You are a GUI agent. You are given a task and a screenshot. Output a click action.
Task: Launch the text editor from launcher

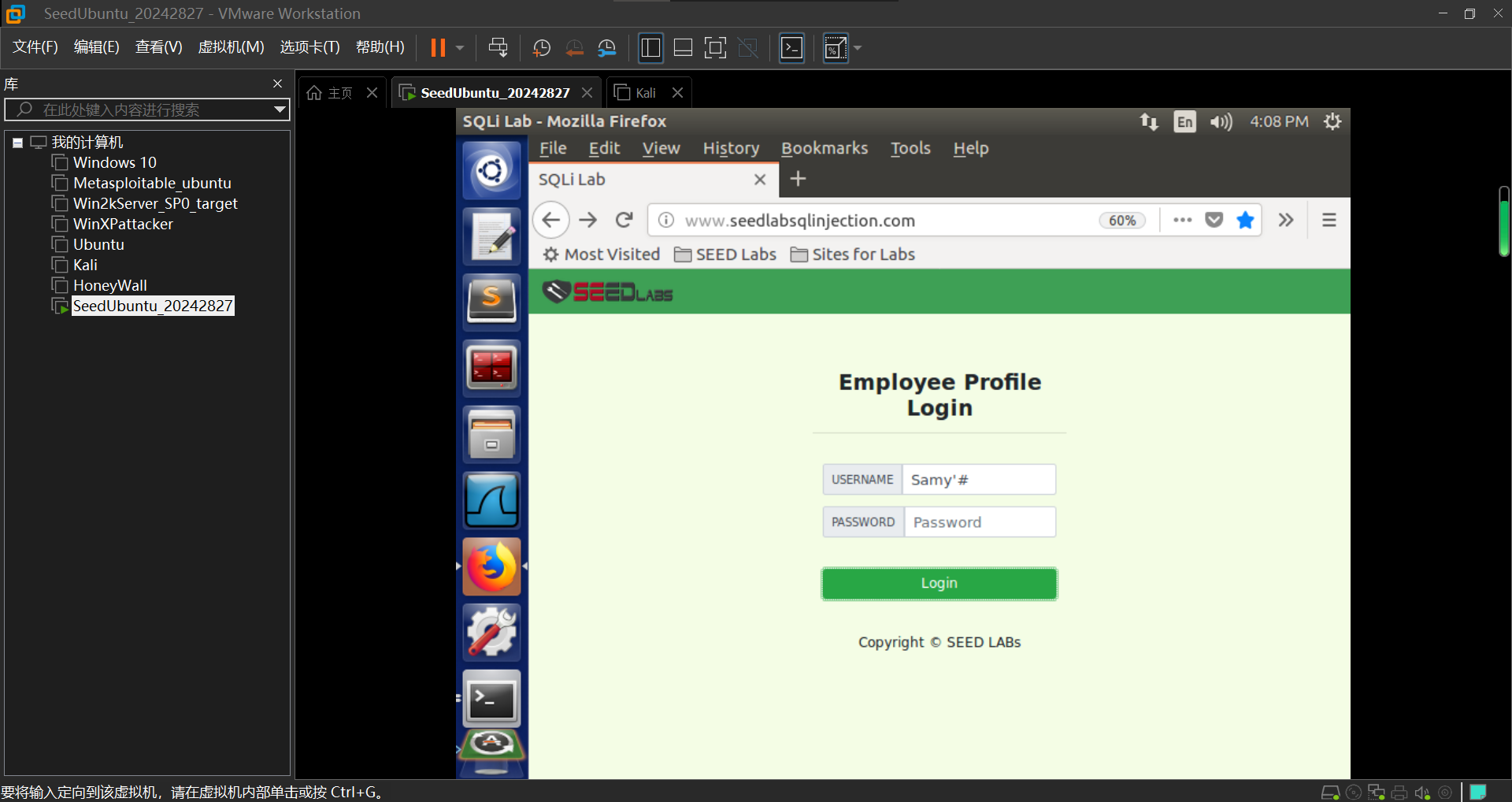[x=491, y=236]
